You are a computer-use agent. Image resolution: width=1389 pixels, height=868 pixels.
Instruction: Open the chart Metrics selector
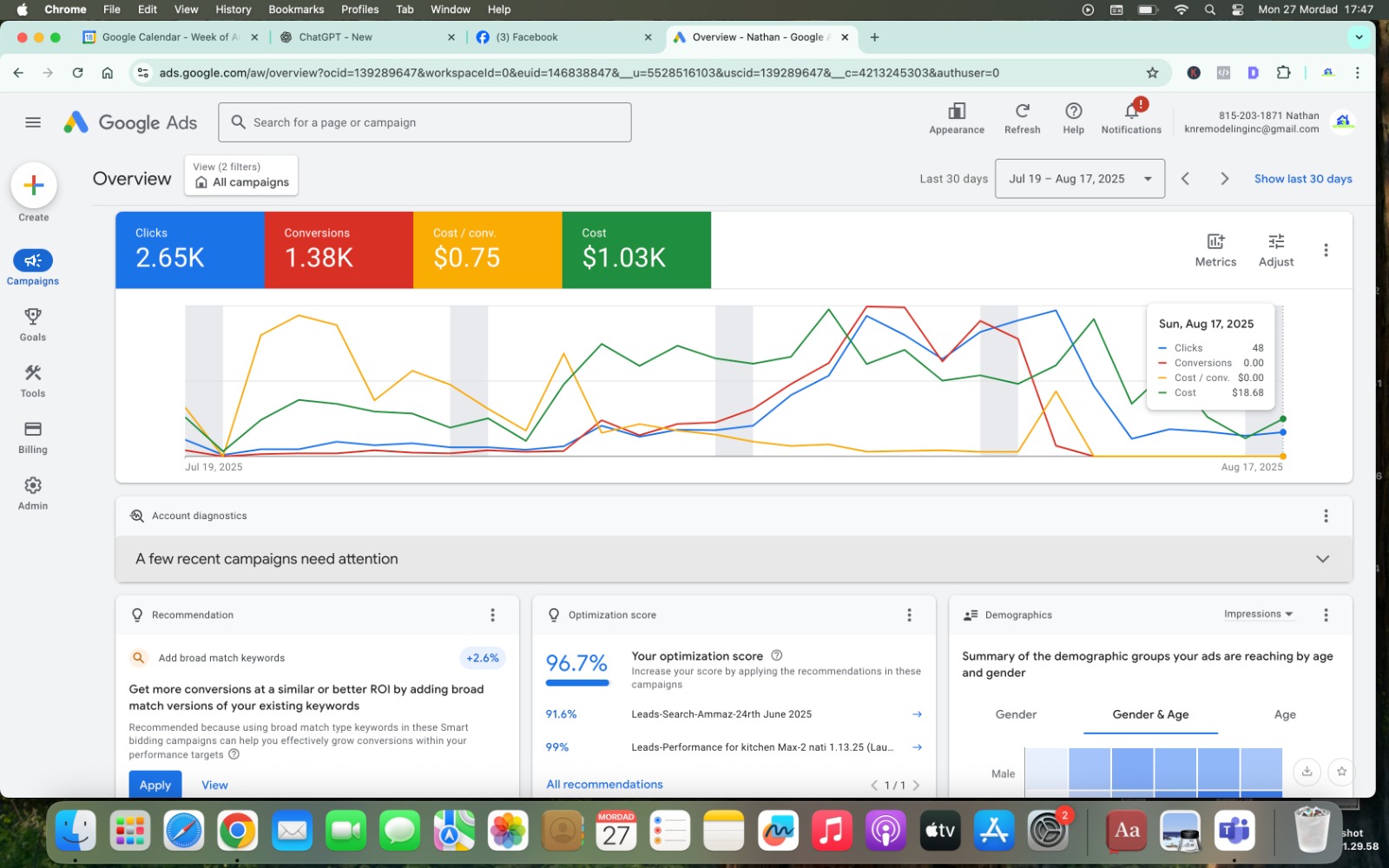(1215, 249)
